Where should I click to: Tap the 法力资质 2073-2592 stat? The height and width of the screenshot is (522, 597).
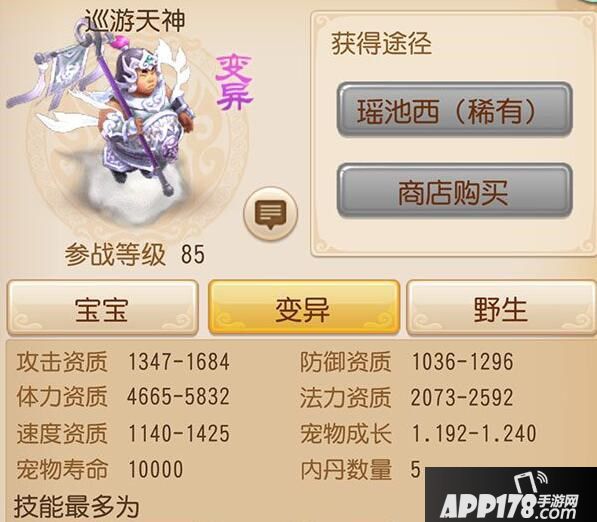[407, 397]
